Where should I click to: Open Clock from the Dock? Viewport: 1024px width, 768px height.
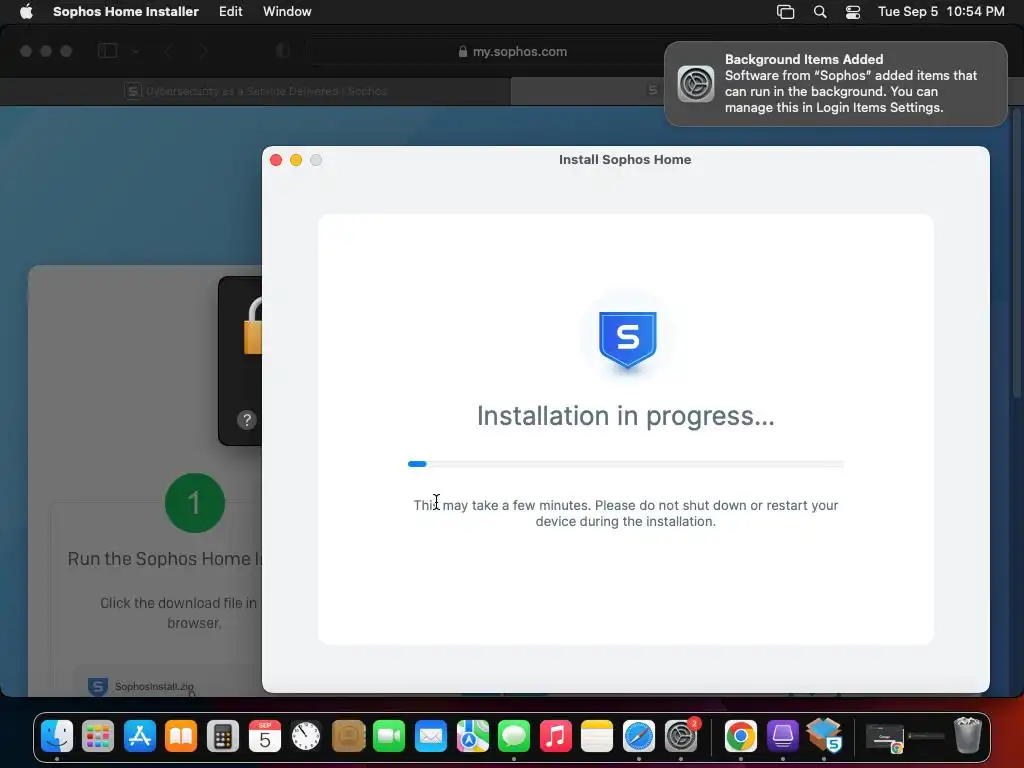(x=306, y=736)
